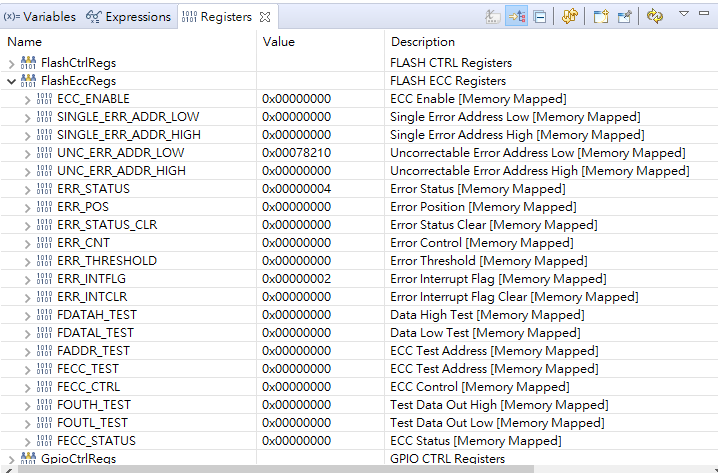The image size is (718, 473).
Task: Toggle Pin to Debug Context
Action: pos(625,17)
